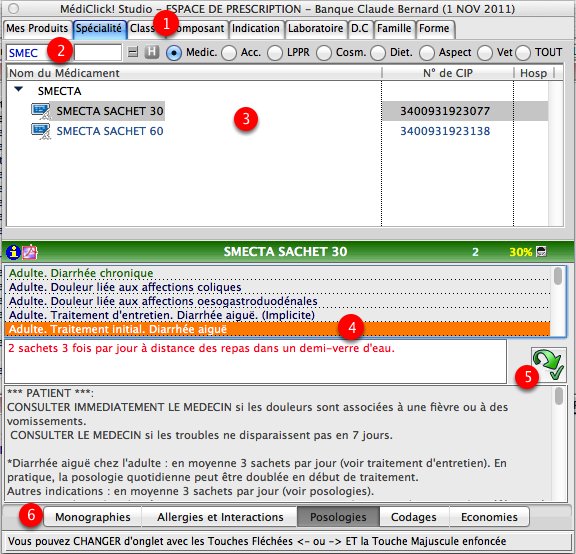Select the Diet. radio button
This screenshot has width=576, height=554.
click(x=378, y=53)
